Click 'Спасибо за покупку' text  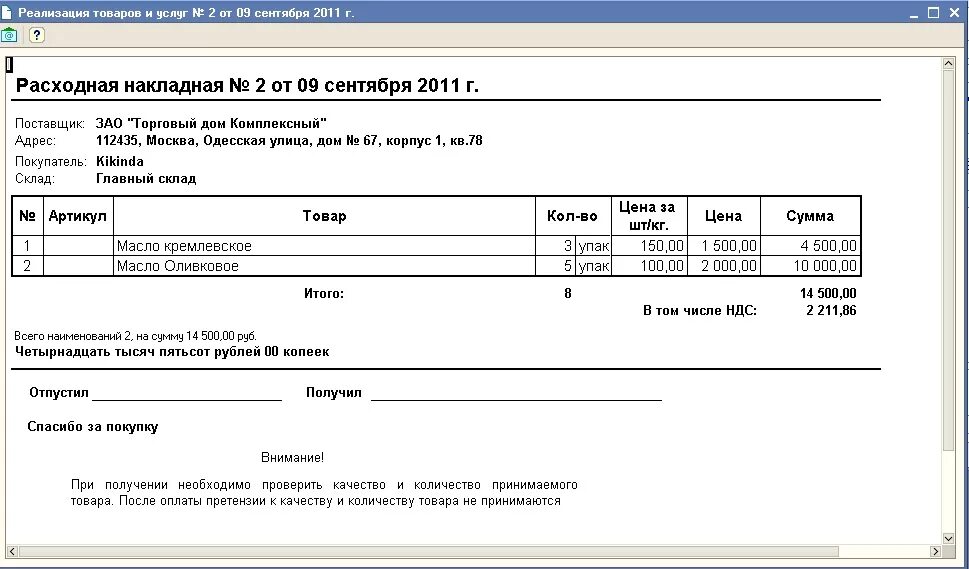click(93, 427)
